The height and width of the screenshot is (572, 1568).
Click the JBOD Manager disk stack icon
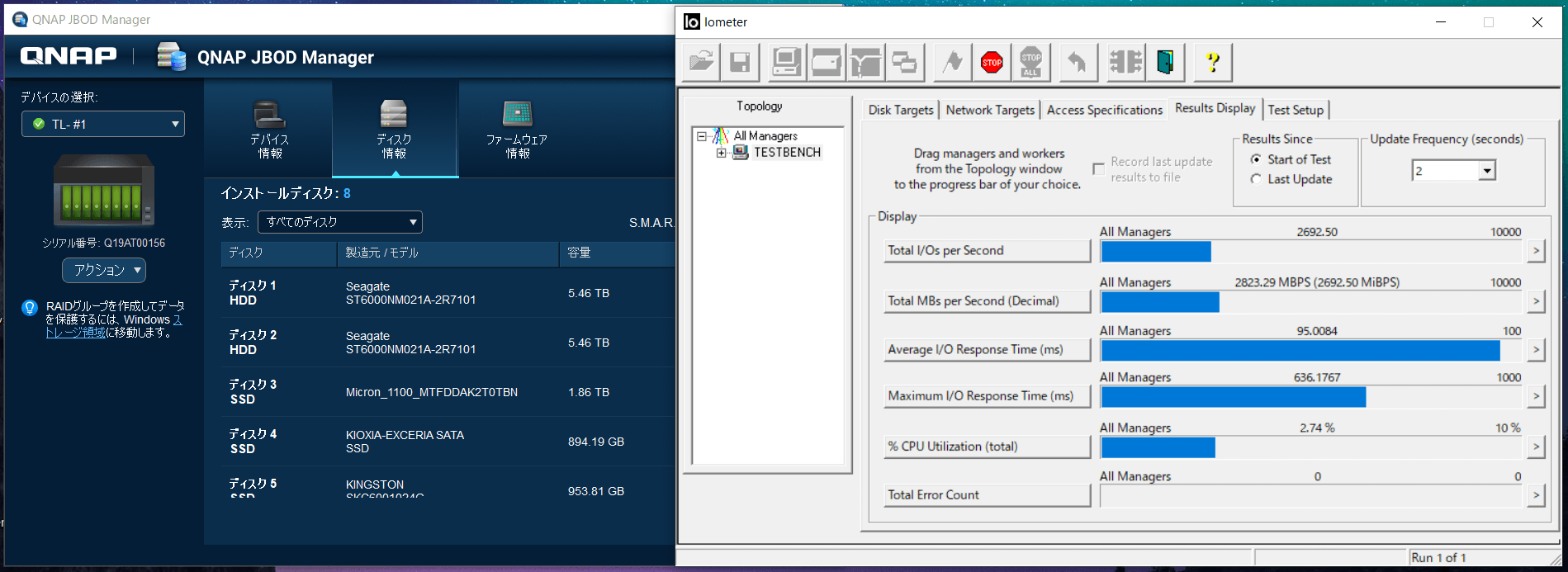click(x=172, y=57)
